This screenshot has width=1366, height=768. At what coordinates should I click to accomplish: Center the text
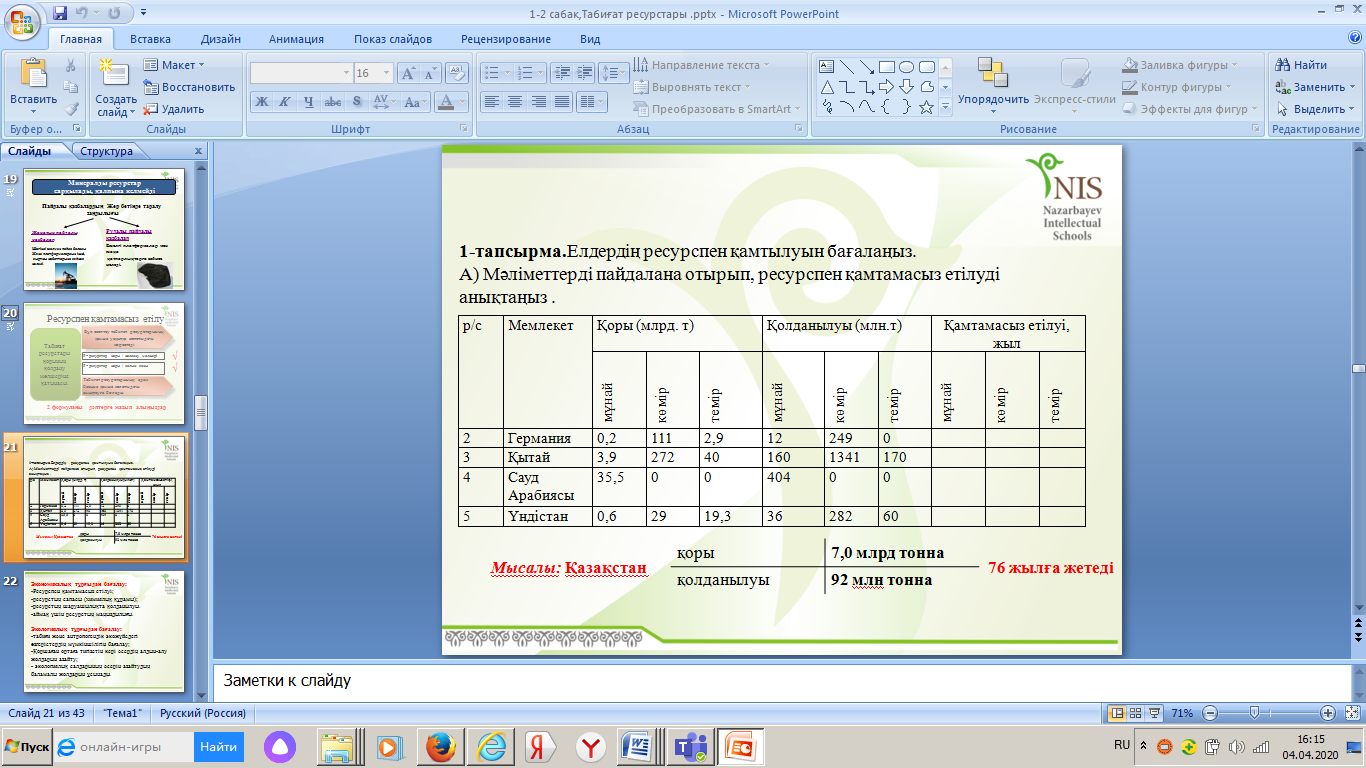515,102
